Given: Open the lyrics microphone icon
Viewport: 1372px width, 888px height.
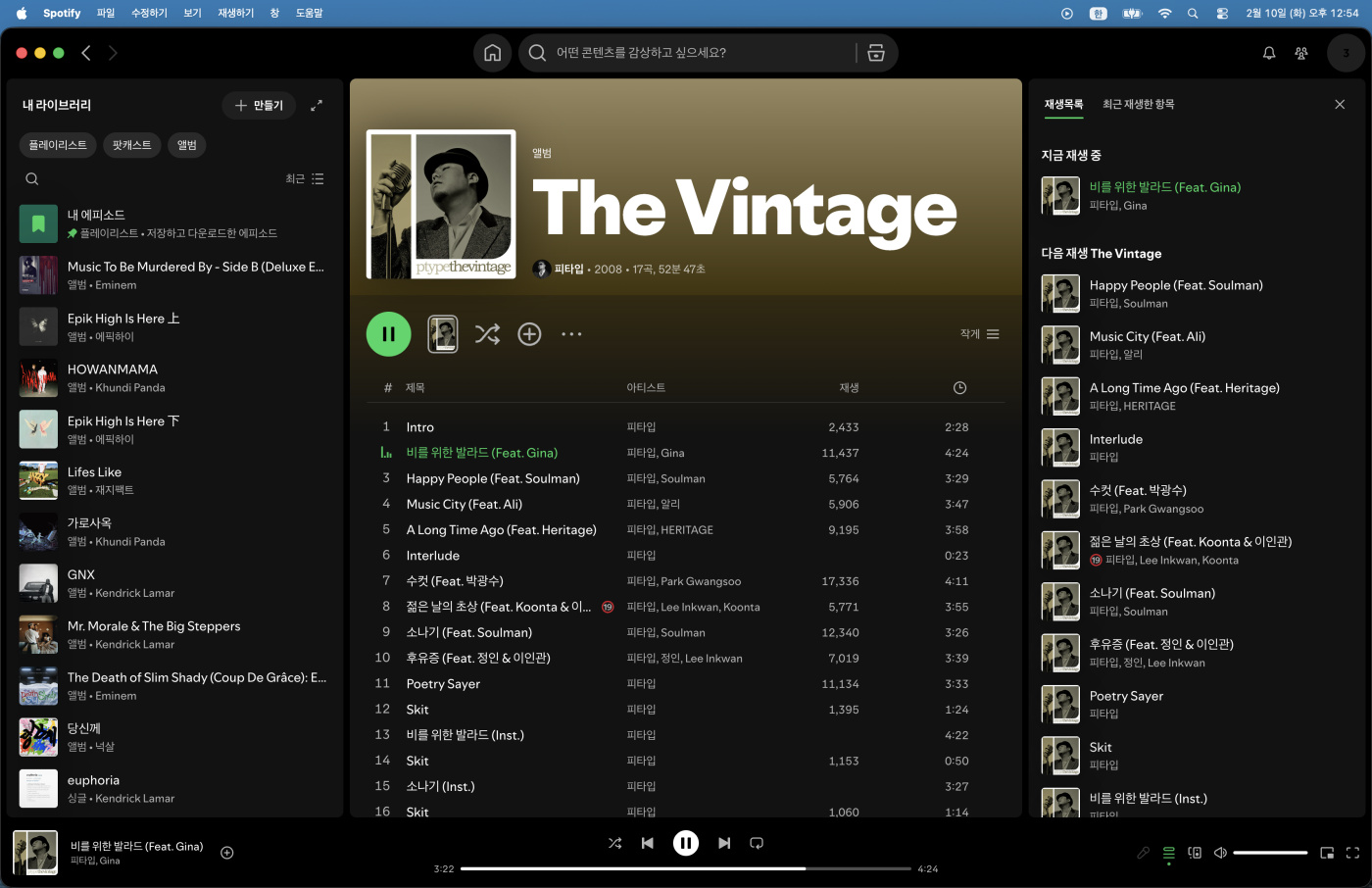Looking at the screenshot, I should (x=1143, y=853).
